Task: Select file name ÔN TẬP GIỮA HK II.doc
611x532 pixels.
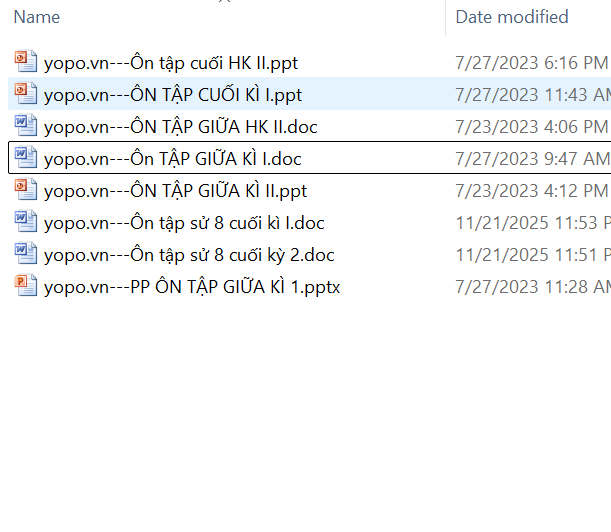Action: 181,127
